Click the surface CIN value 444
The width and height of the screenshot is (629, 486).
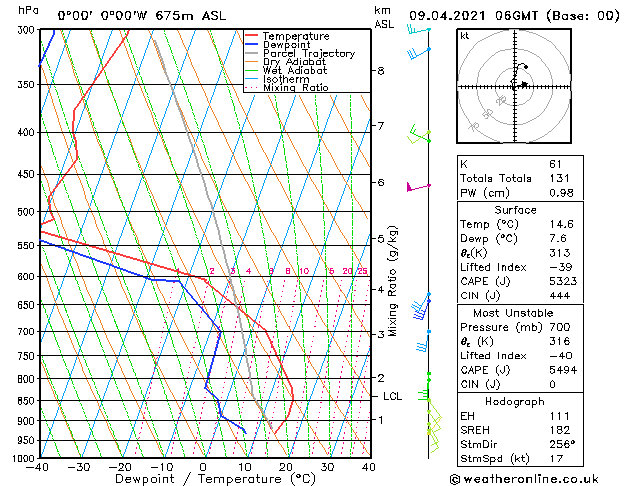tap(560, 296)
